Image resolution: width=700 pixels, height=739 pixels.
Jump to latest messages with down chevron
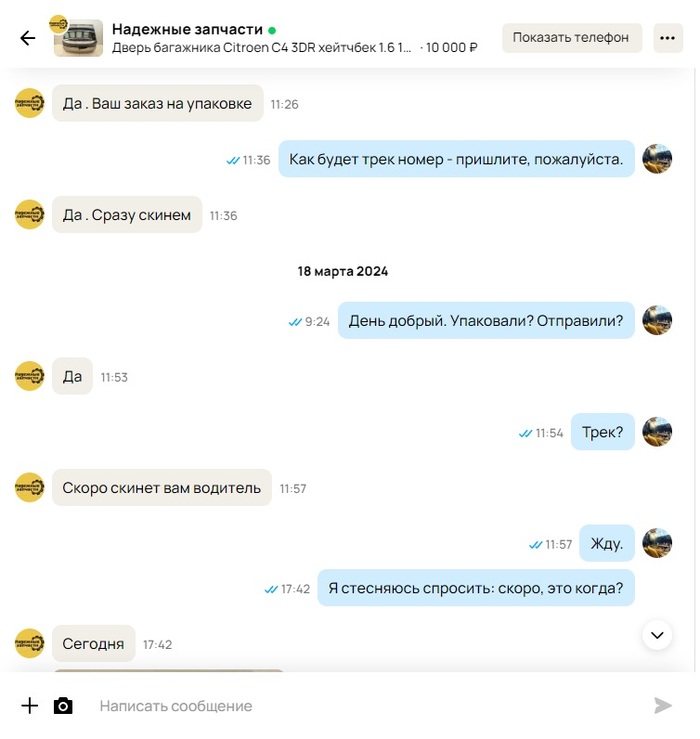point(657,635)
